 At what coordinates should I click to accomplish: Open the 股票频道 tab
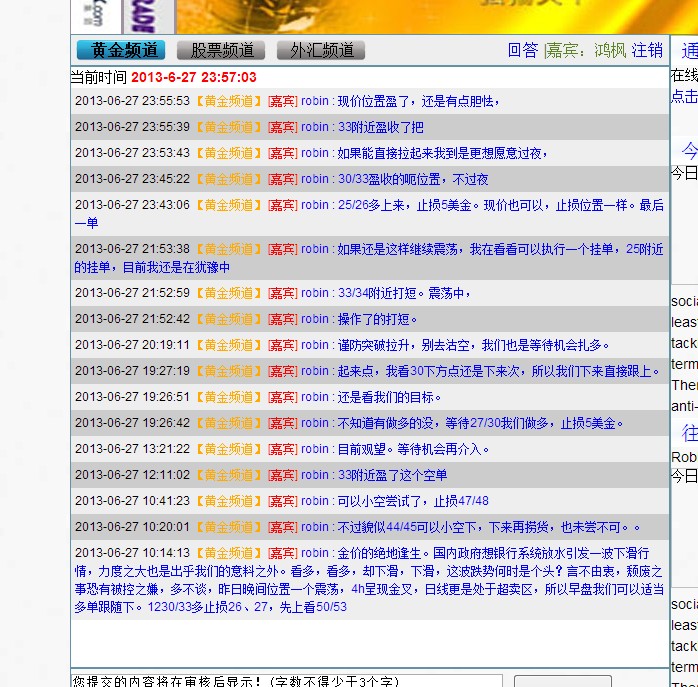coord(221,50)
